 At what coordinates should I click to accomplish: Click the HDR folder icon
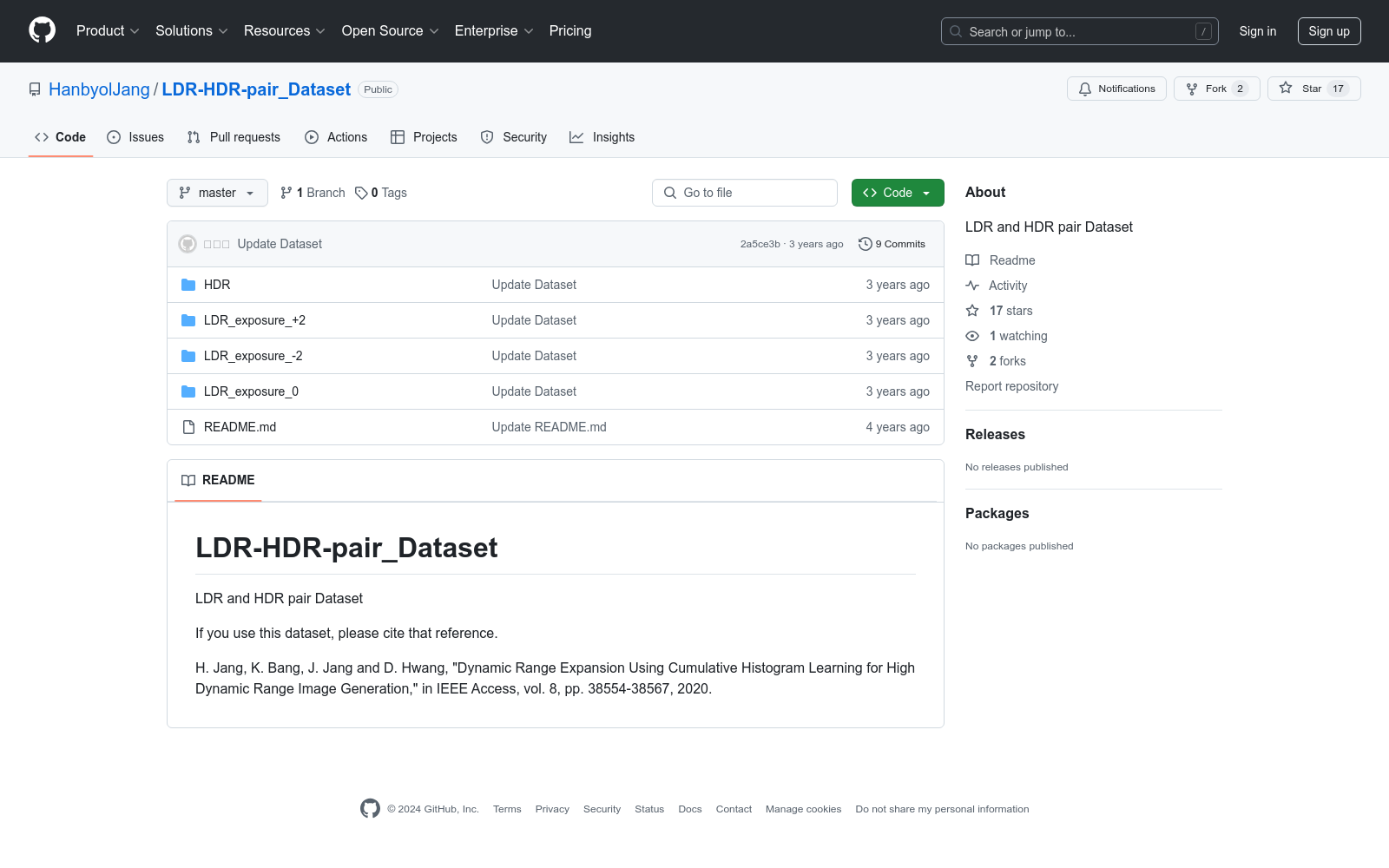click(188, 285)
